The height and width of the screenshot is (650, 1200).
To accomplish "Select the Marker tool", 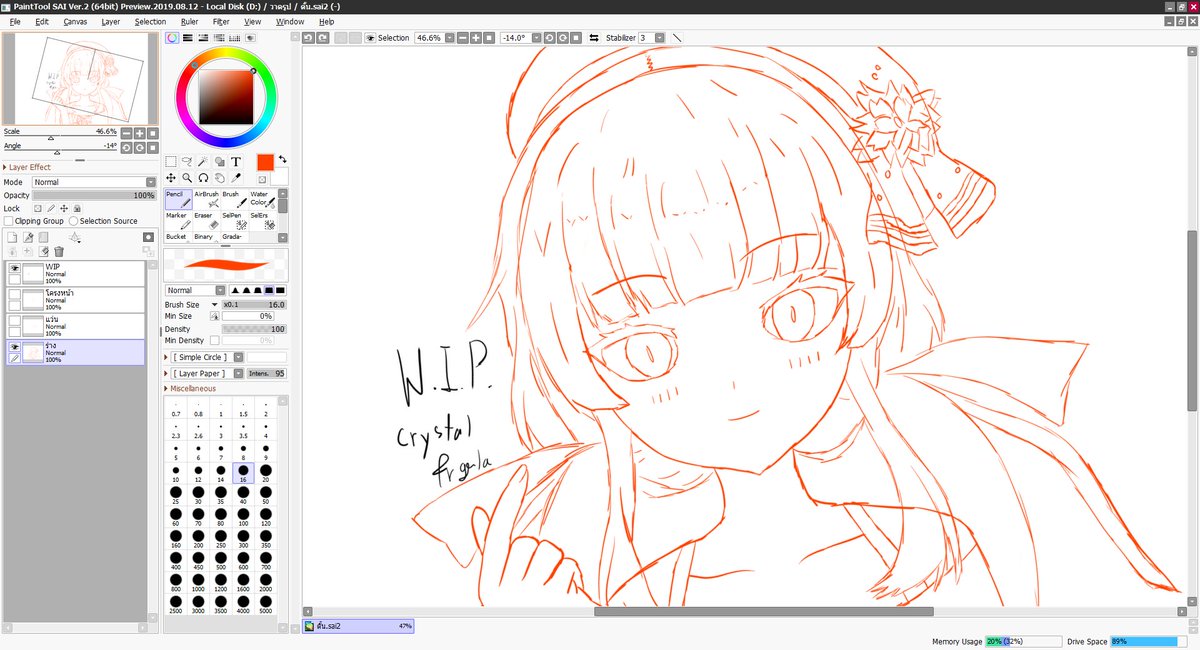I will (x=178, y=221).
